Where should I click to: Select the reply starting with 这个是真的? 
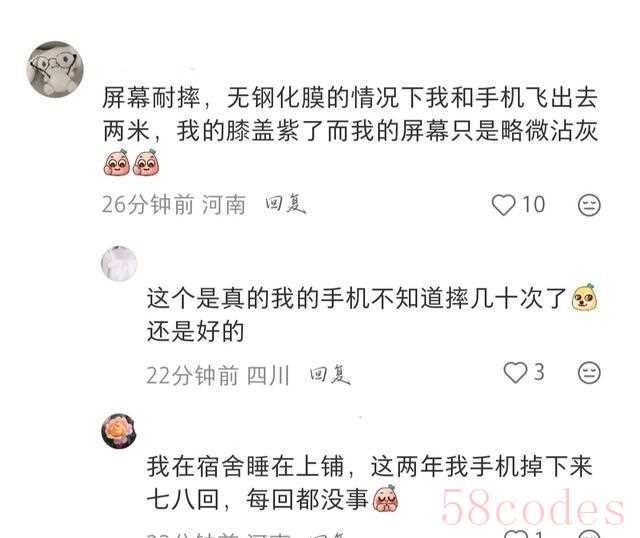coord(372,314)
